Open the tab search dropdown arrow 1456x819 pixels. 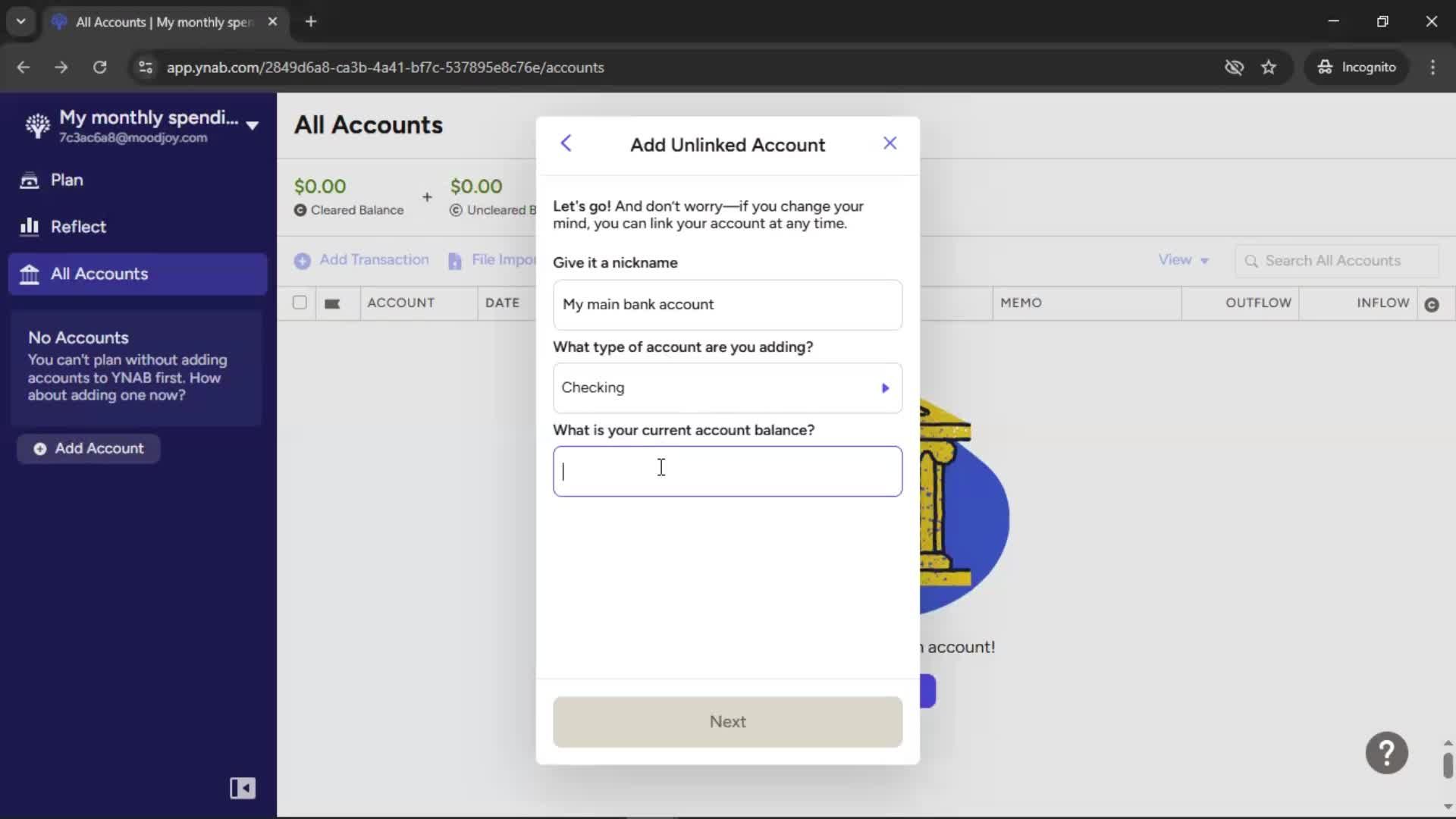[x=20, y=21]
